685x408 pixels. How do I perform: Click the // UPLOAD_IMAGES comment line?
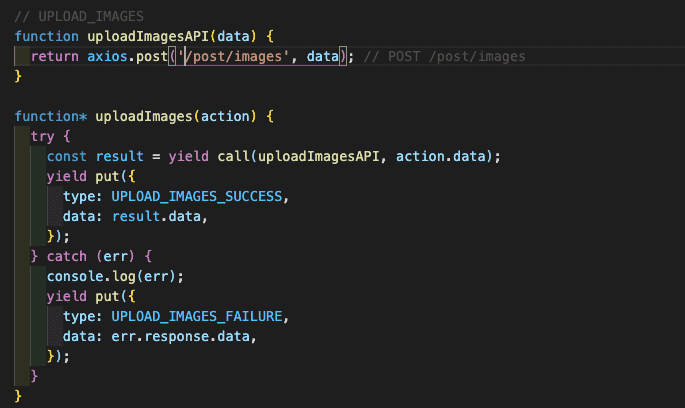tap(79, 15)
